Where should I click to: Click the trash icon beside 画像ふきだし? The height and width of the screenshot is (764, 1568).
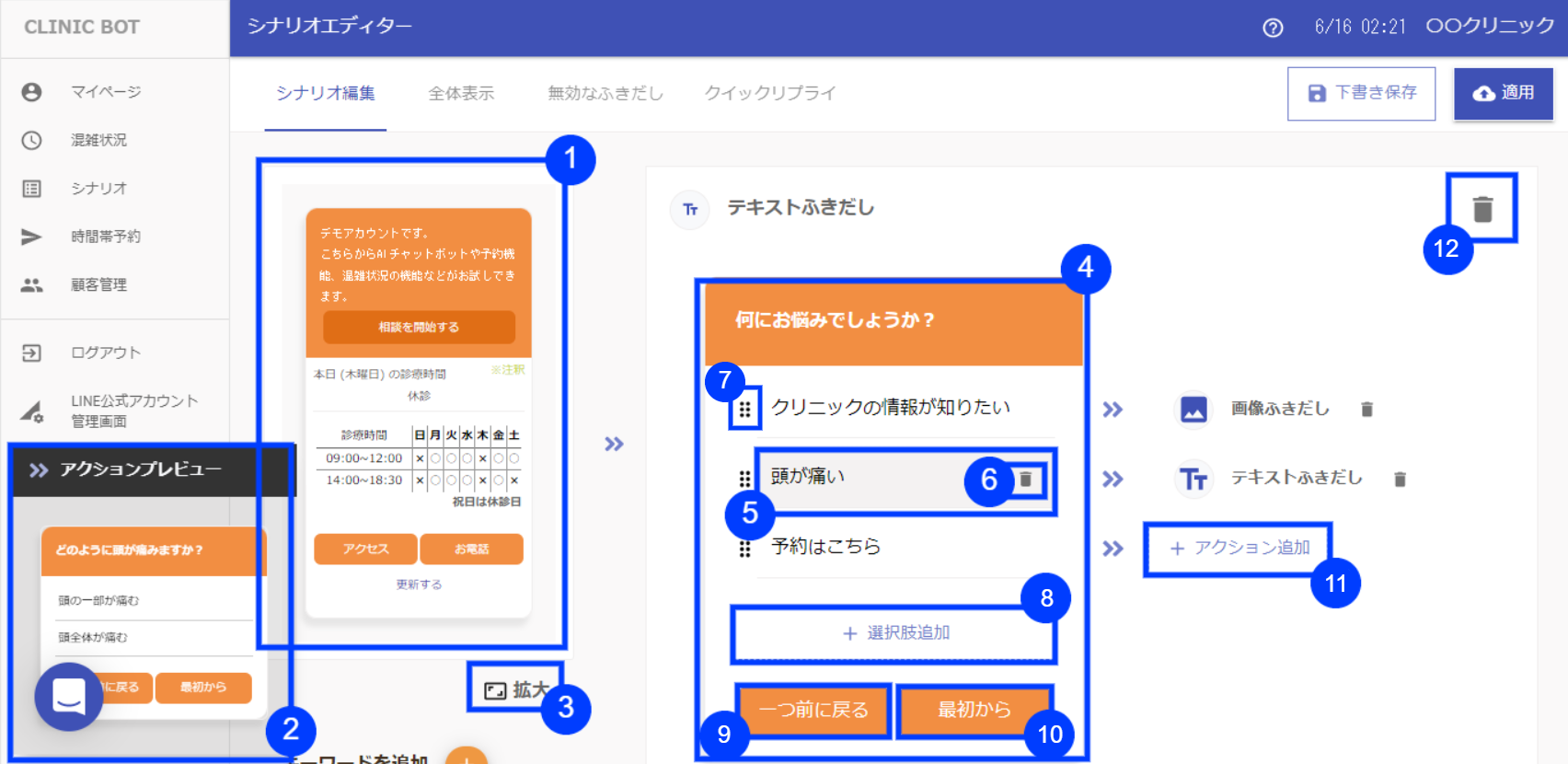[1366, 409]
